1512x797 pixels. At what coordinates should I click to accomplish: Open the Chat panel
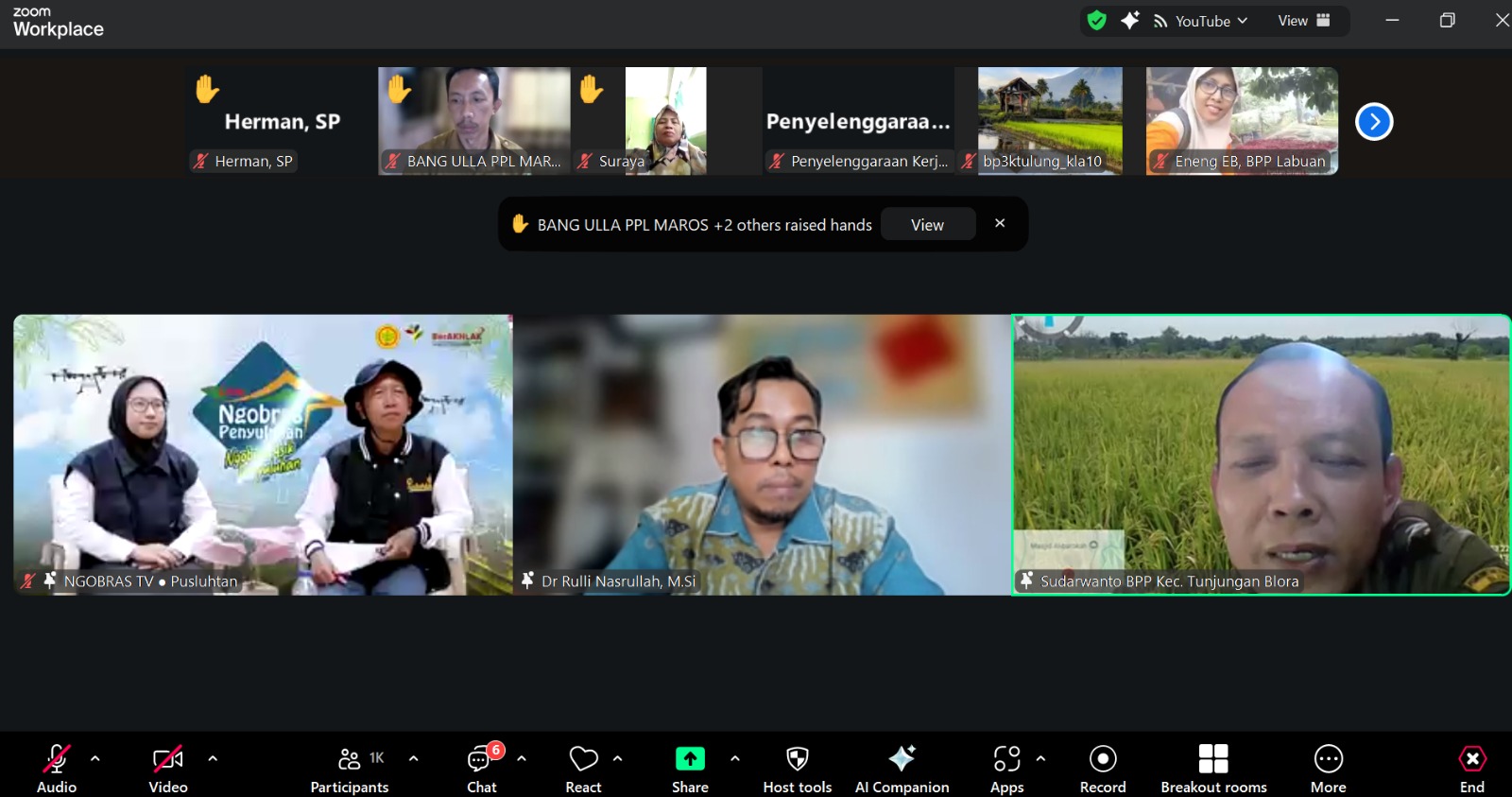[x=482, y=768]
